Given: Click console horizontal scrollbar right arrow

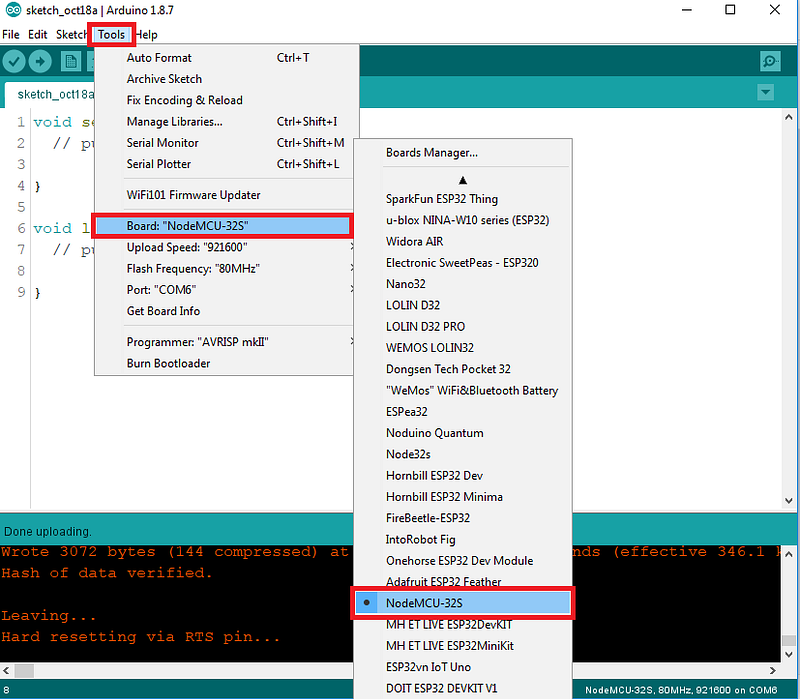Looking at the screenshot, I should (x=772, y=670).
